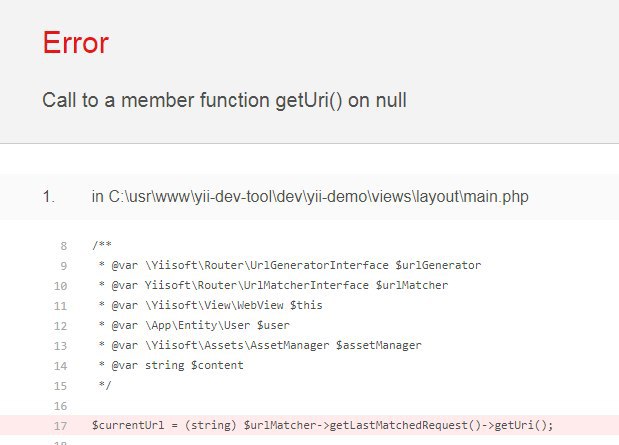Click line number 11 in the code listing
The height and width of the screenshot is (445, 619).
tap(60, 306)
